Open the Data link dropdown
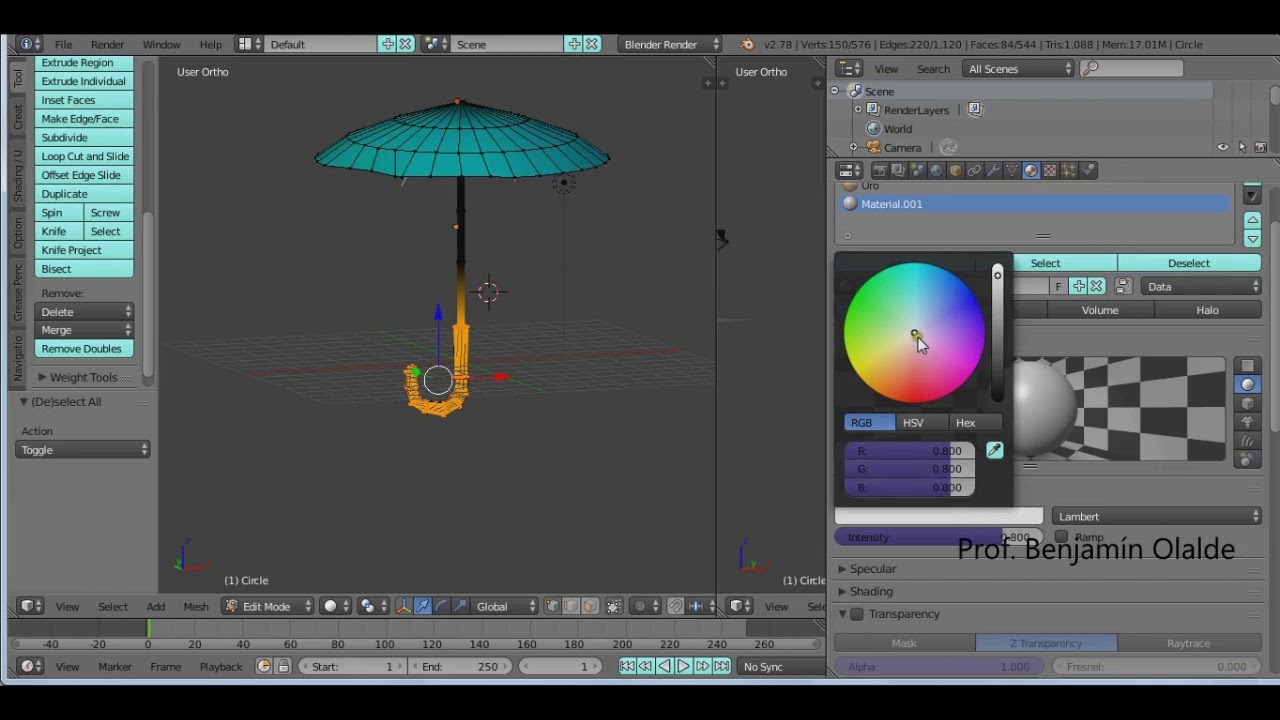 click(x=1202, y=287)
